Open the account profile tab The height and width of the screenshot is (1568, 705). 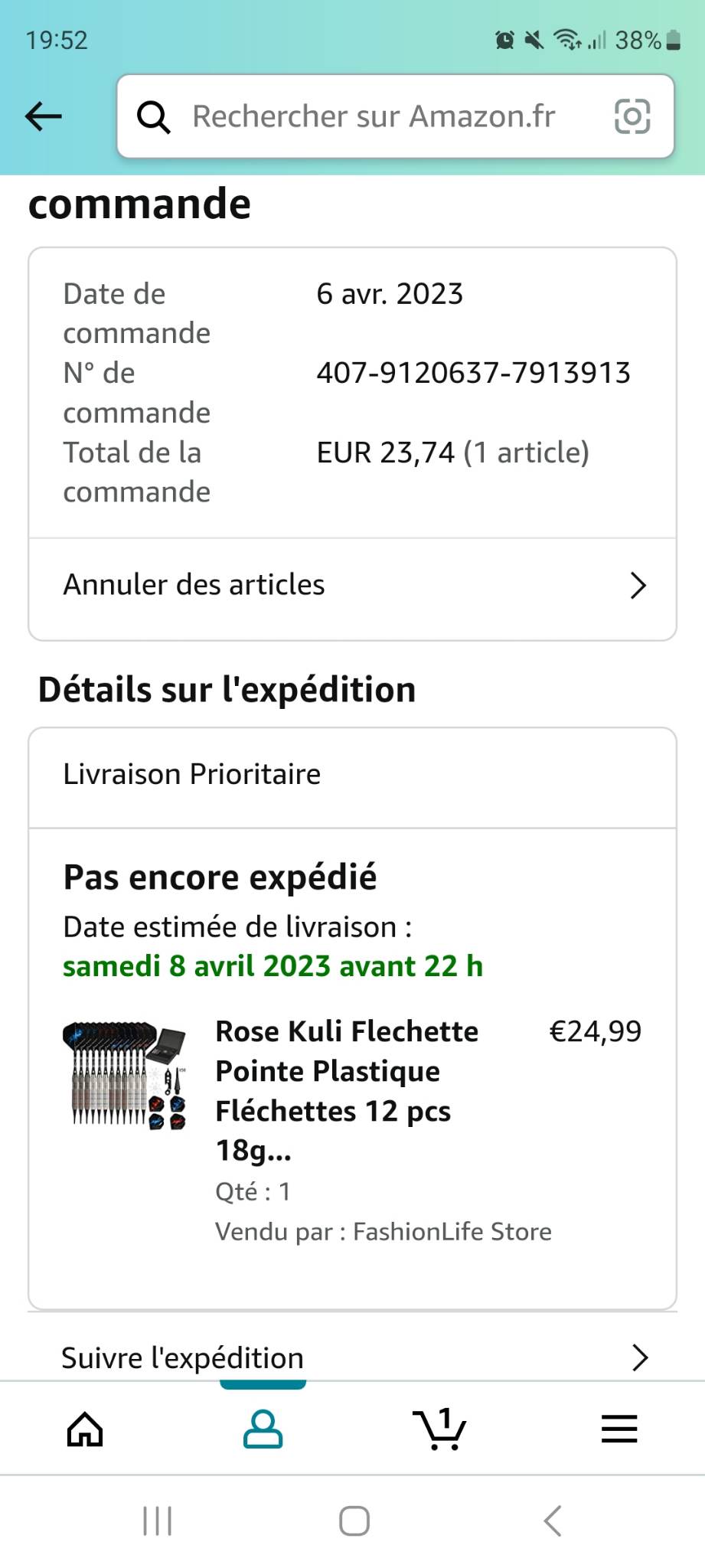coord(263,1429)
